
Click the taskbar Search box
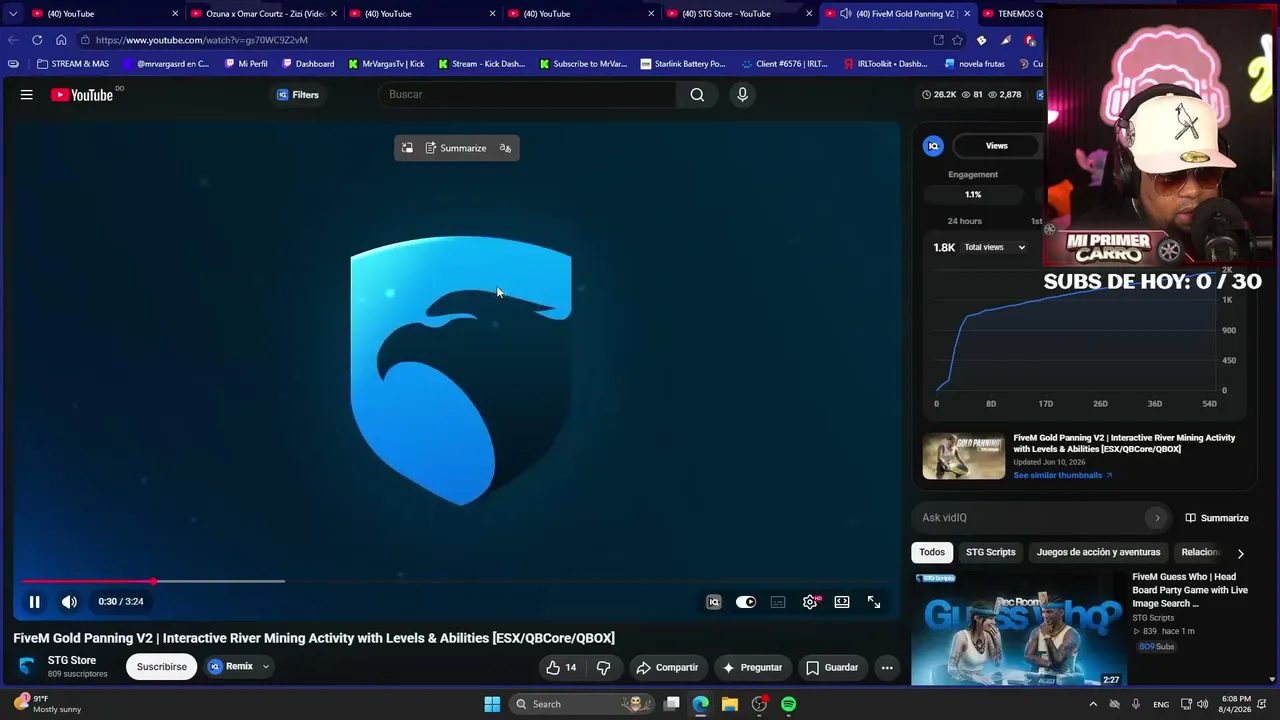pyautogui.click(x=583, y=704)
